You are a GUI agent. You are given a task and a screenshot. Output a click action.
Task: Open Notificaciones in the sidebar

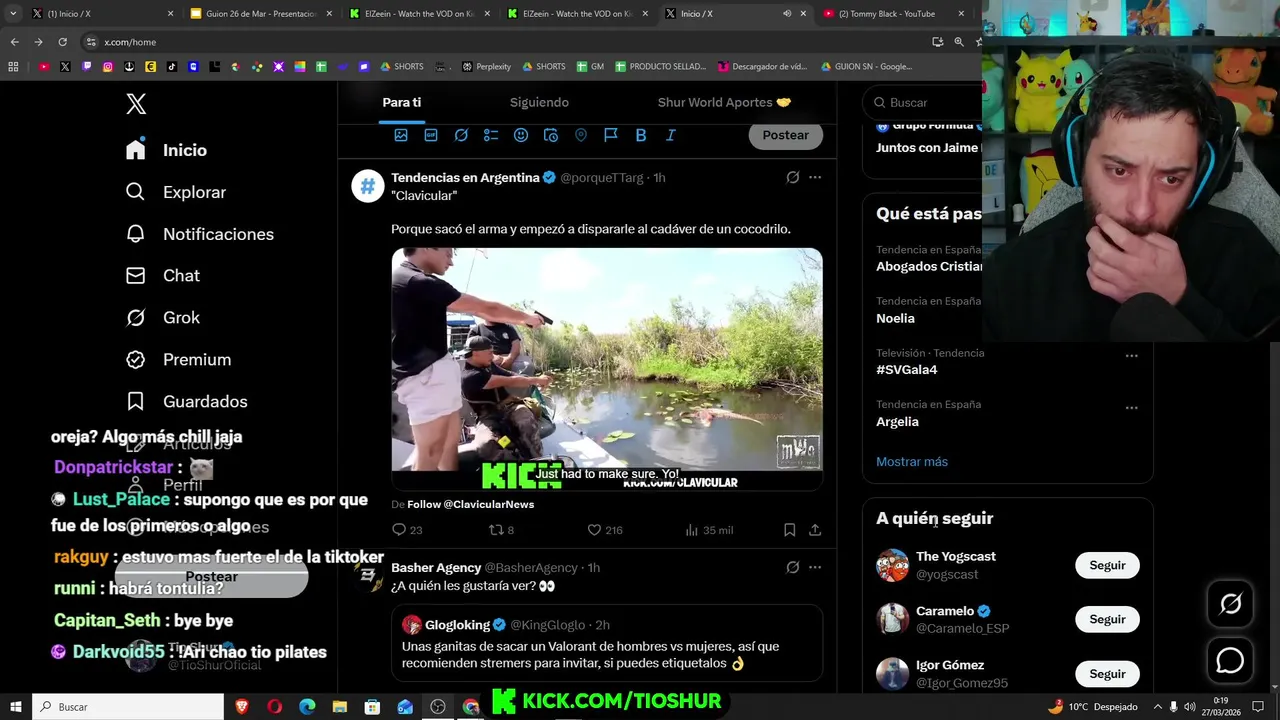[x=200, y=234]
